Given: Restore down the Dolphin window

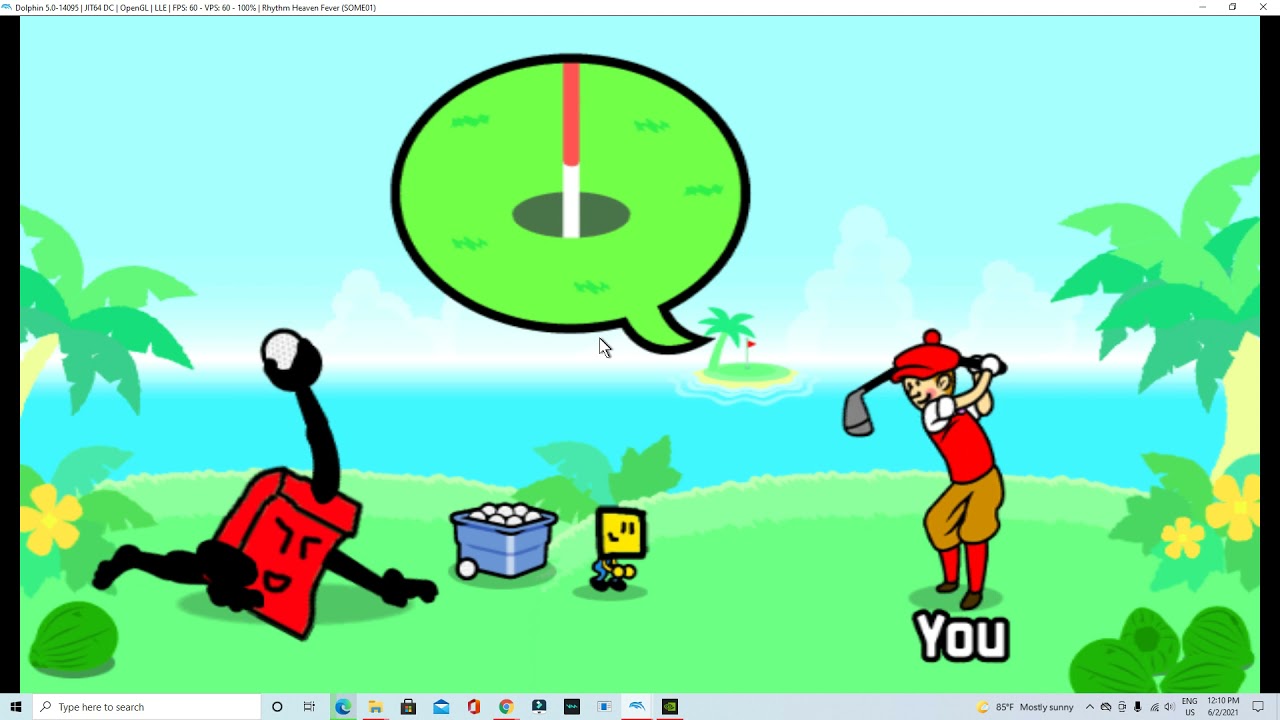Looking at the screenshot, I should (x=1232, y=7).
